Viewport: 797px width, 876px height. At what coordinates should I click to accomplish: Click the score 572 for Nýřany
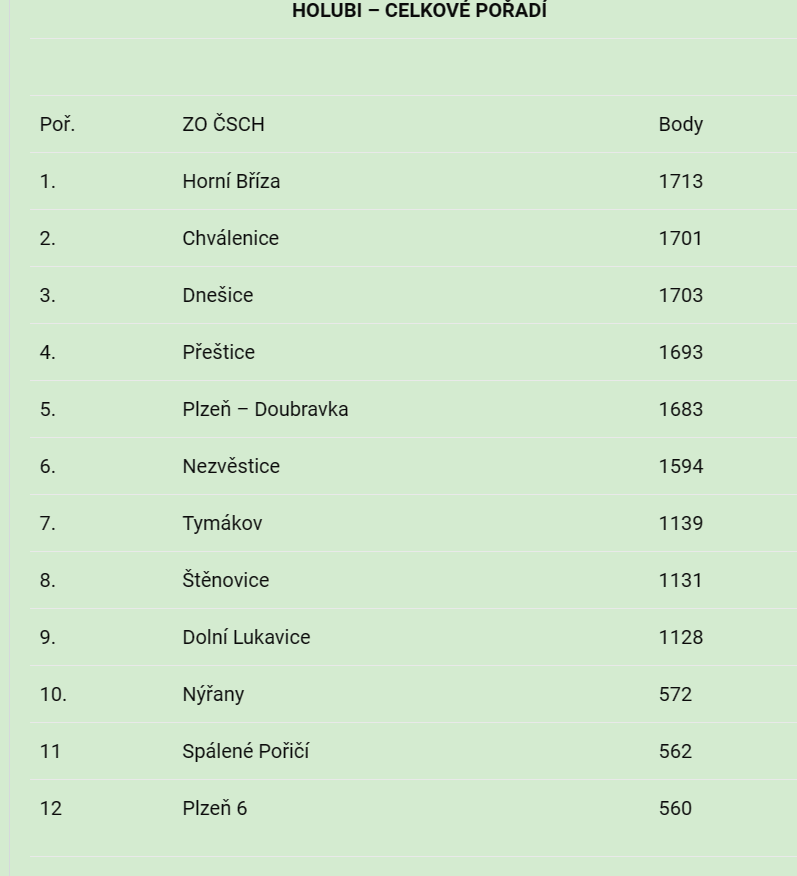675,694
